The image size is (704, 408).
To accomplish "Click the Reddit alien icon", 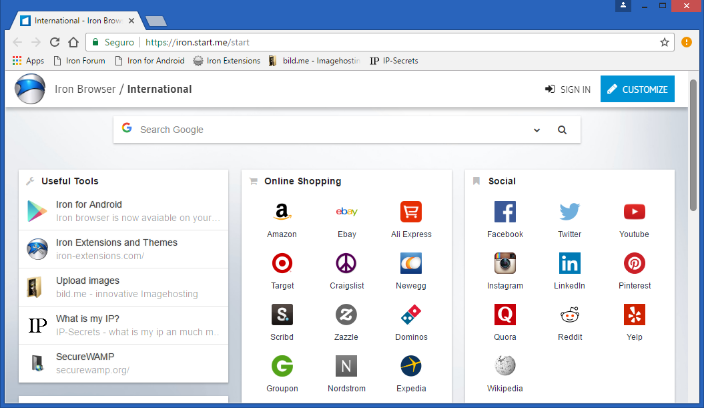I will [x=569, y=315].
